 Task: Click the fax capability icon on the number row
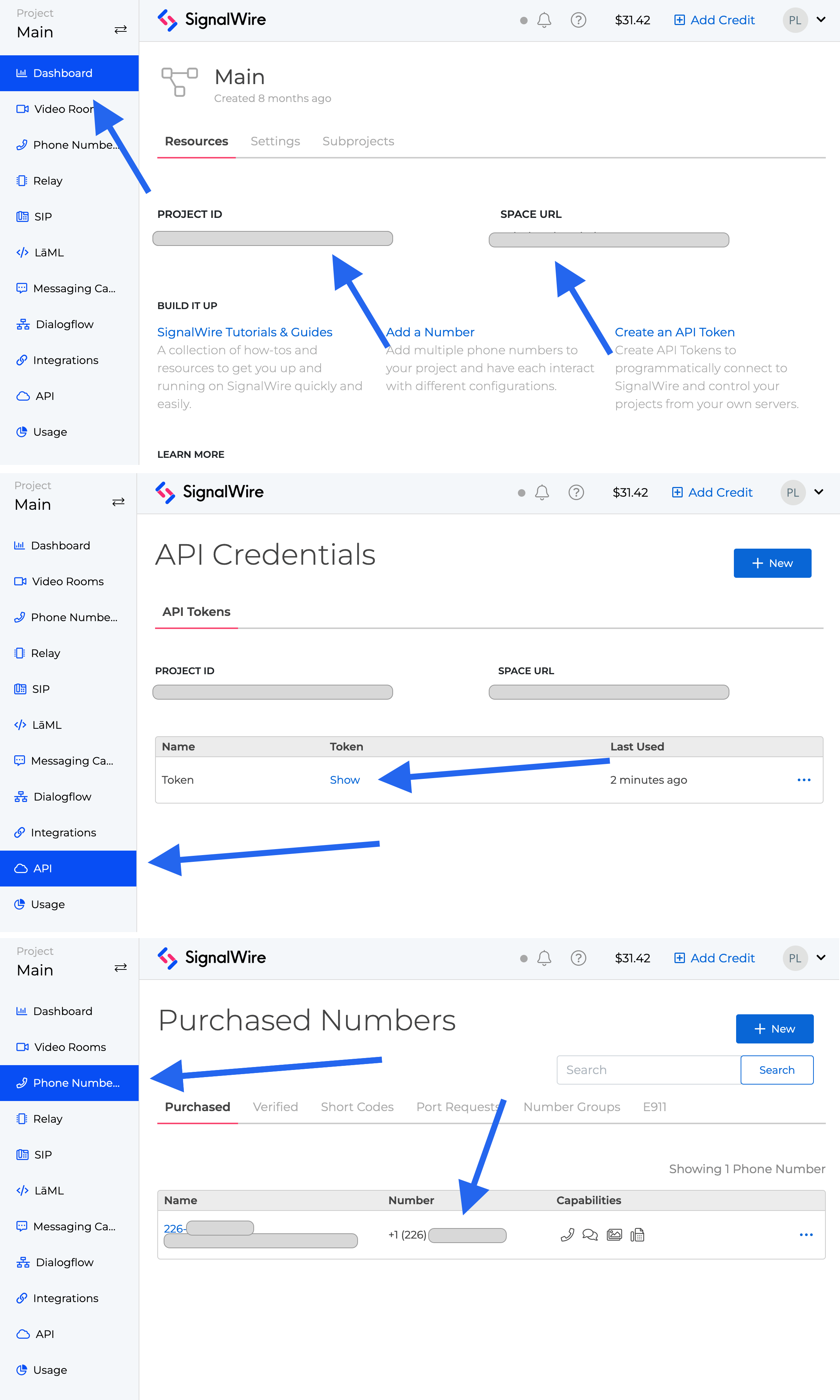coord(639,1235)
